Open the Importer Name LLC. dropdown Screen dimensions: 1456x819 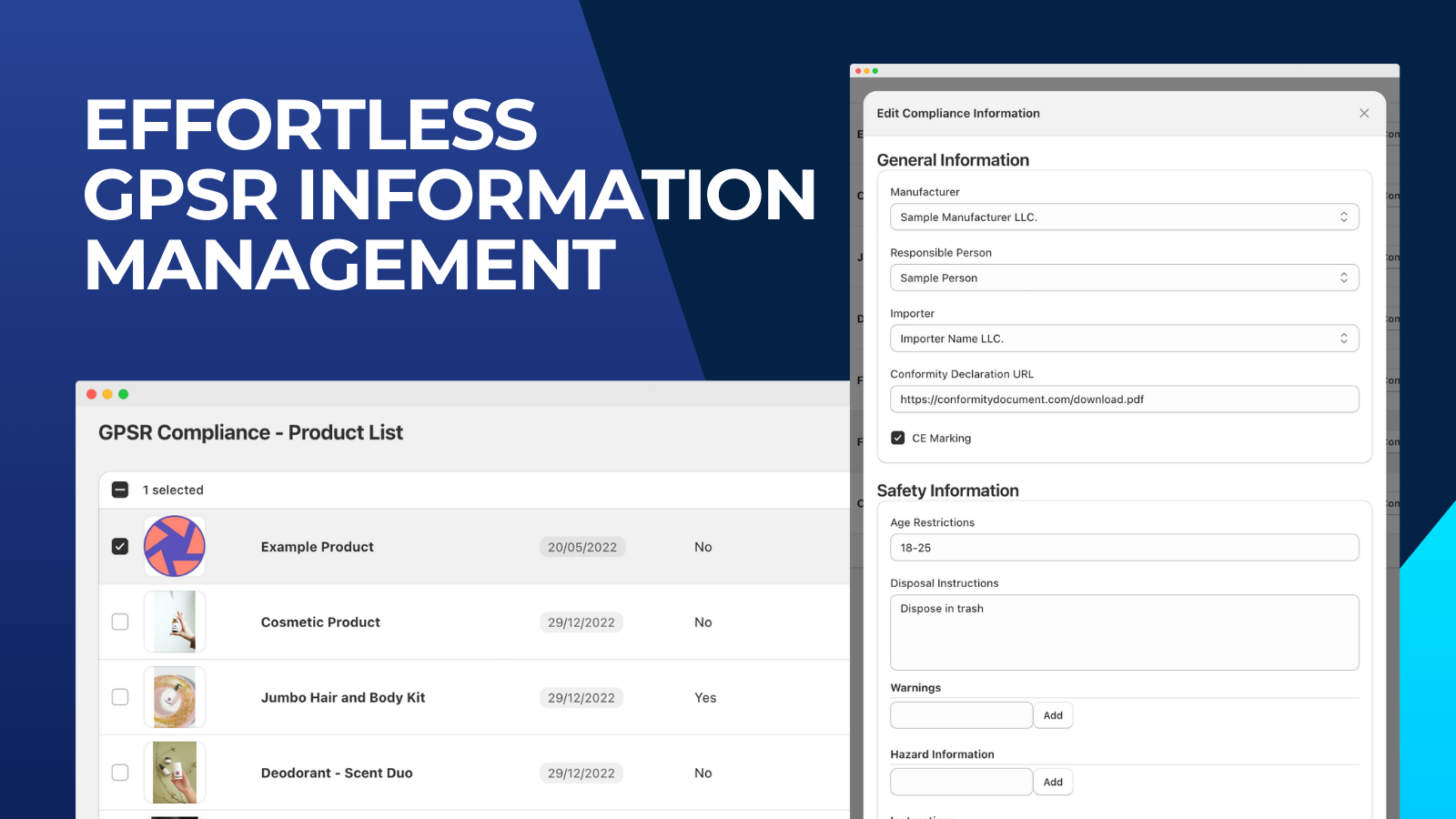click(1125, 338)
